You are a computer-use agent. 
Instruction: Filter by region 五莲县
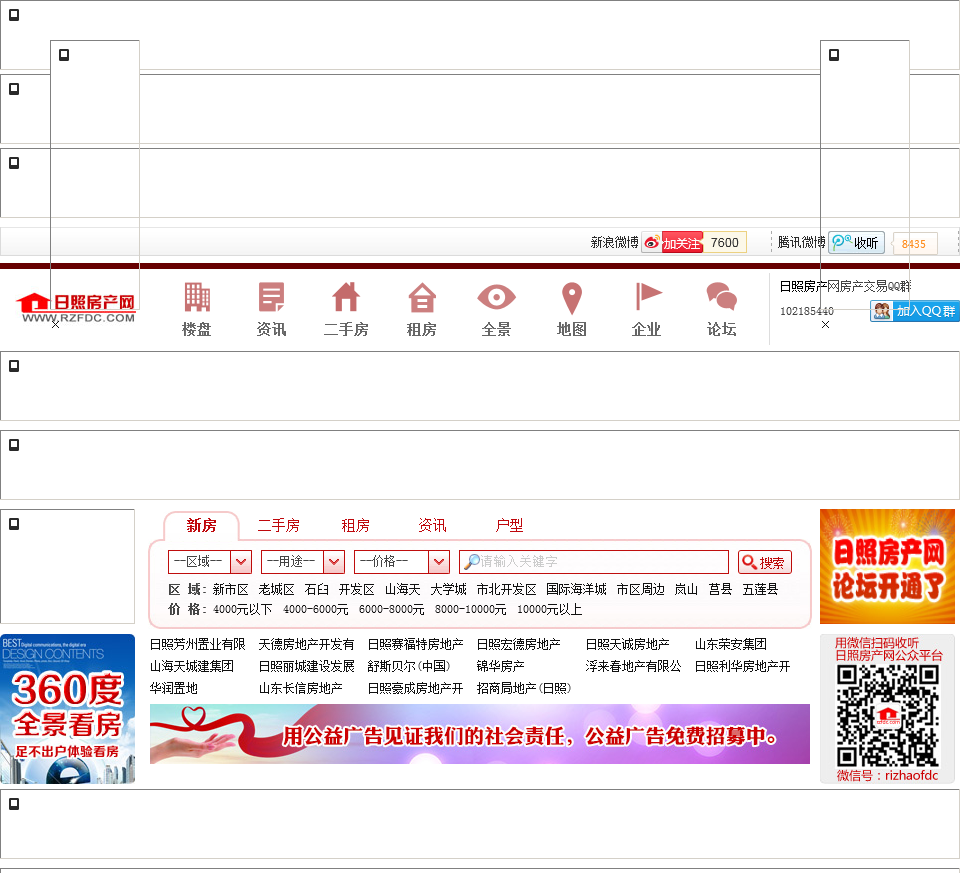pyautogui.click(x=760, y=590)
